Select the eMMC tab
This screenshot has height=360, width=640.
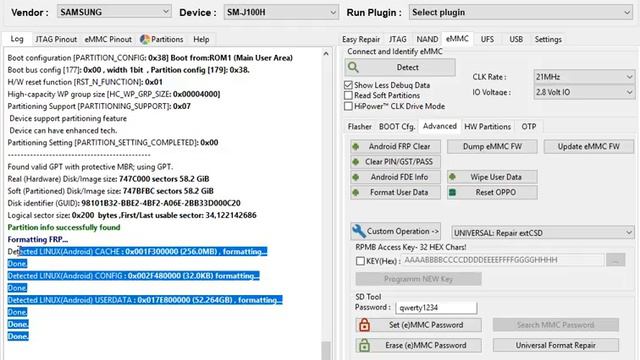[457, 39]
